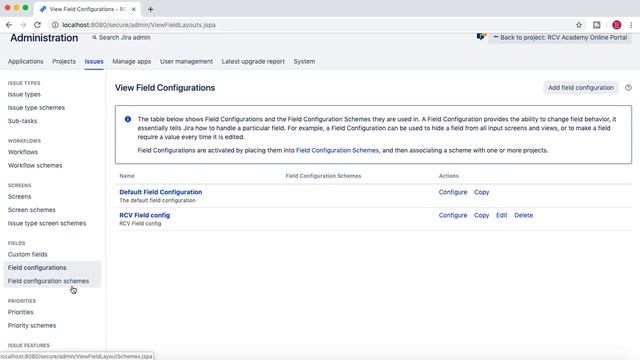
Task: Open Workflow schemes in sidebar
Action: (x=35, y=166)
